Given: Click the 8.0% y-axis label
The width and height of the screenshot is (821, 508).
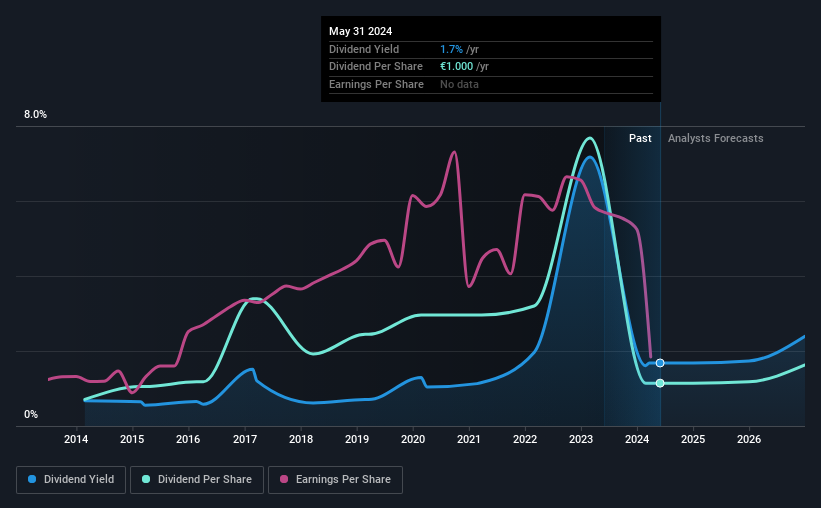Looking at the screenshot, I should tap(35, 115).
